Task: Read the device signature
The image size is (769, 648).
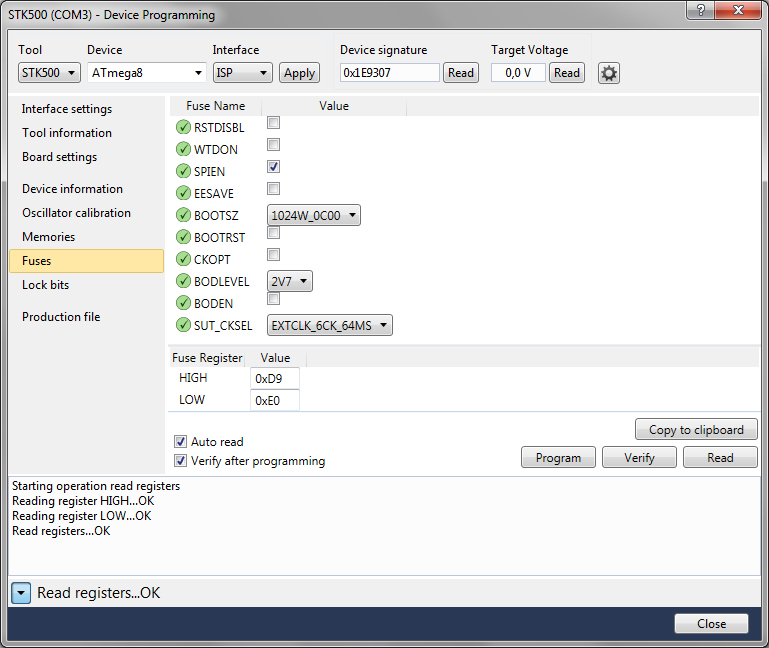Action: 461,73
